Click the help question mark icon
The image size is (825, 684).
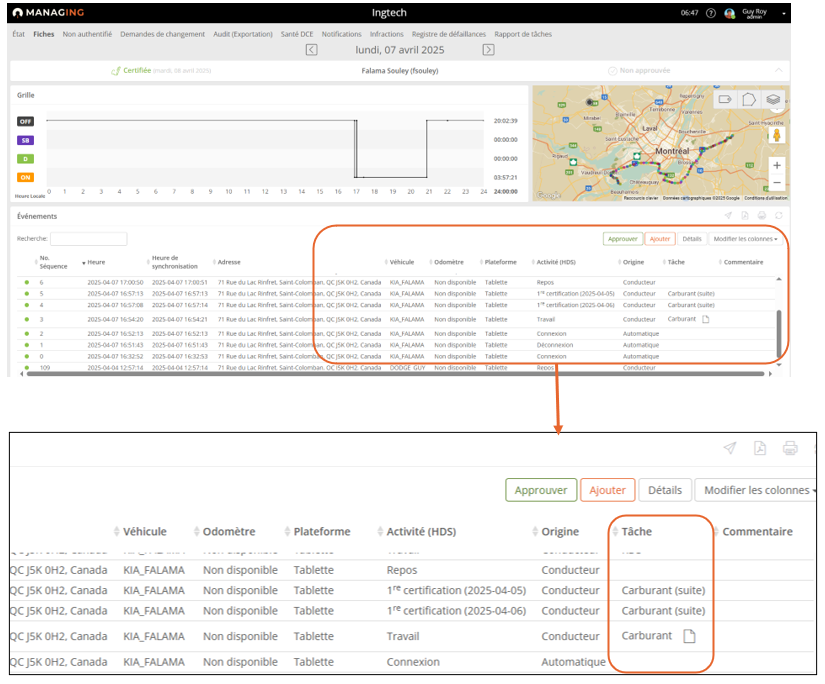click(711, 13)
